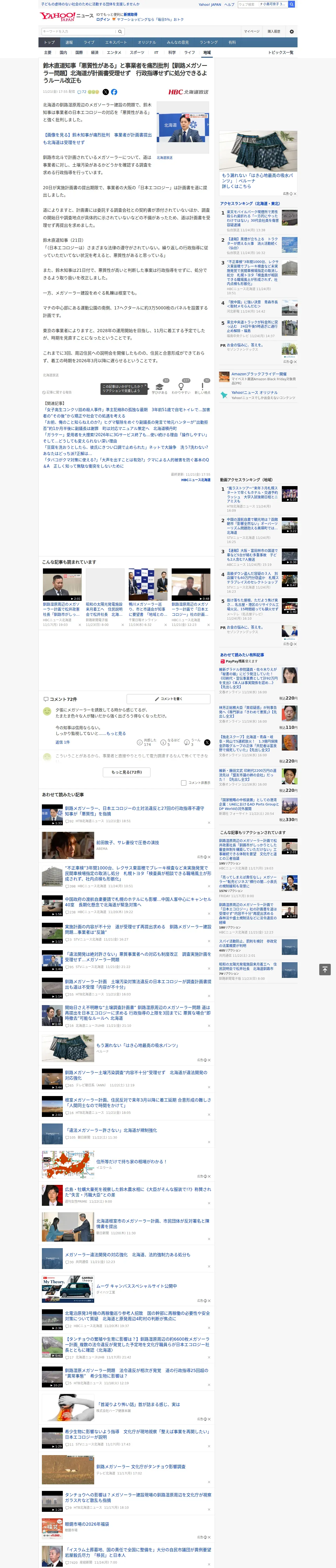Screen dimensions: 336x1568
Task: Open the スポーツ category
Action: click(x=137, y=52)
